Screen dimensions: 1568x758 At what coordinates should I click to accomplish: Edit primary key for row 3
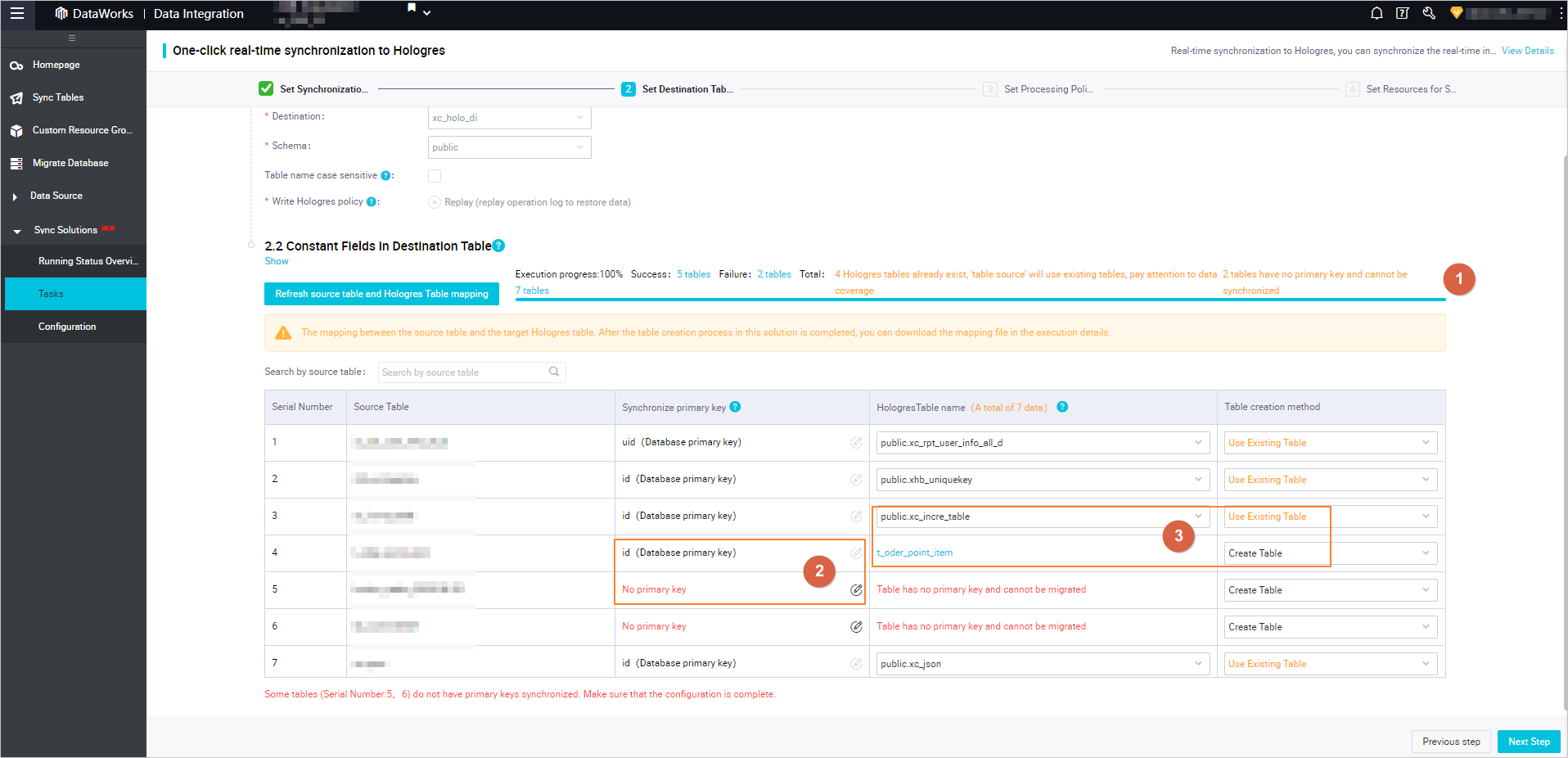point(856,516)
